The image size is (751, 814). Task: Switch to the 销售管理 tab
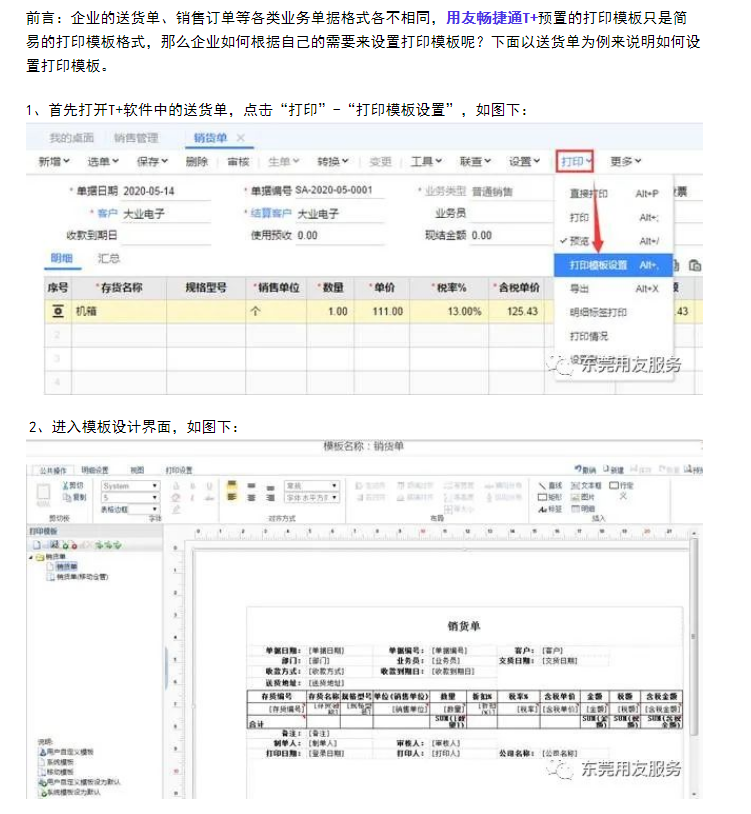(136, 138)
